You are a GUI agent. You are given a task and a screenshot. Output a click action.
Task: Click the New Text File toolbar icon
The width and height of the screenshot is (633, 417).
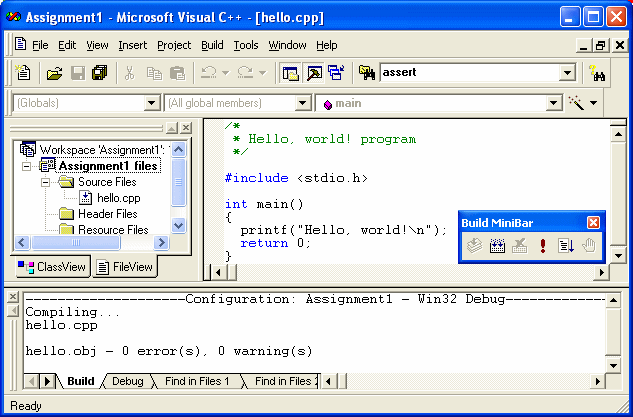pos(23,73)
